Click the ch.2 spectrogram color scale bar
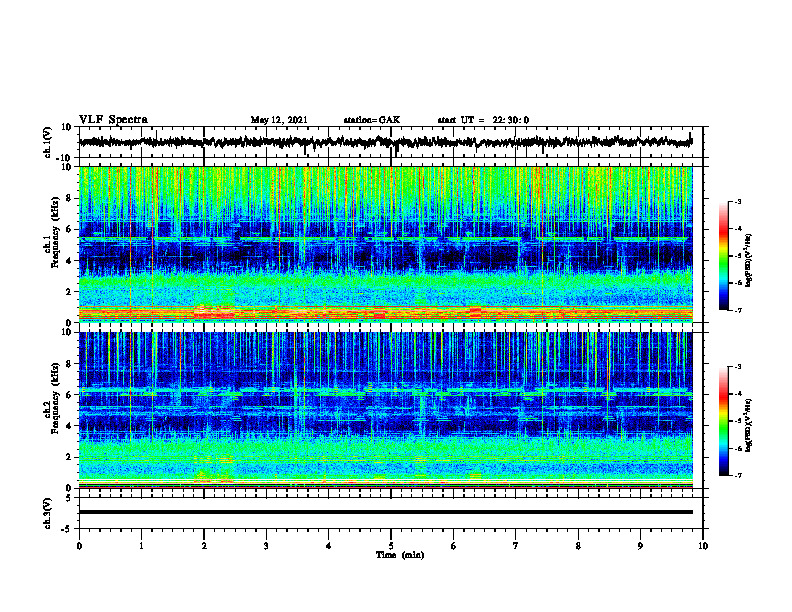Screen dimensions: 792x612 tap(723, 421)
